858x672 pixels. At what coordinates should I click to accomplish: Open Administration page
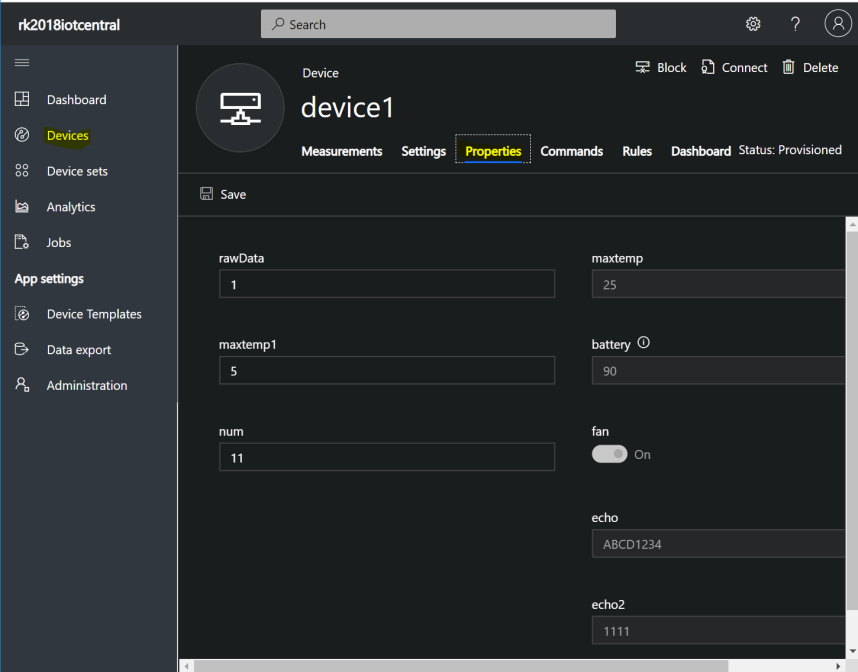coord(87,385)
